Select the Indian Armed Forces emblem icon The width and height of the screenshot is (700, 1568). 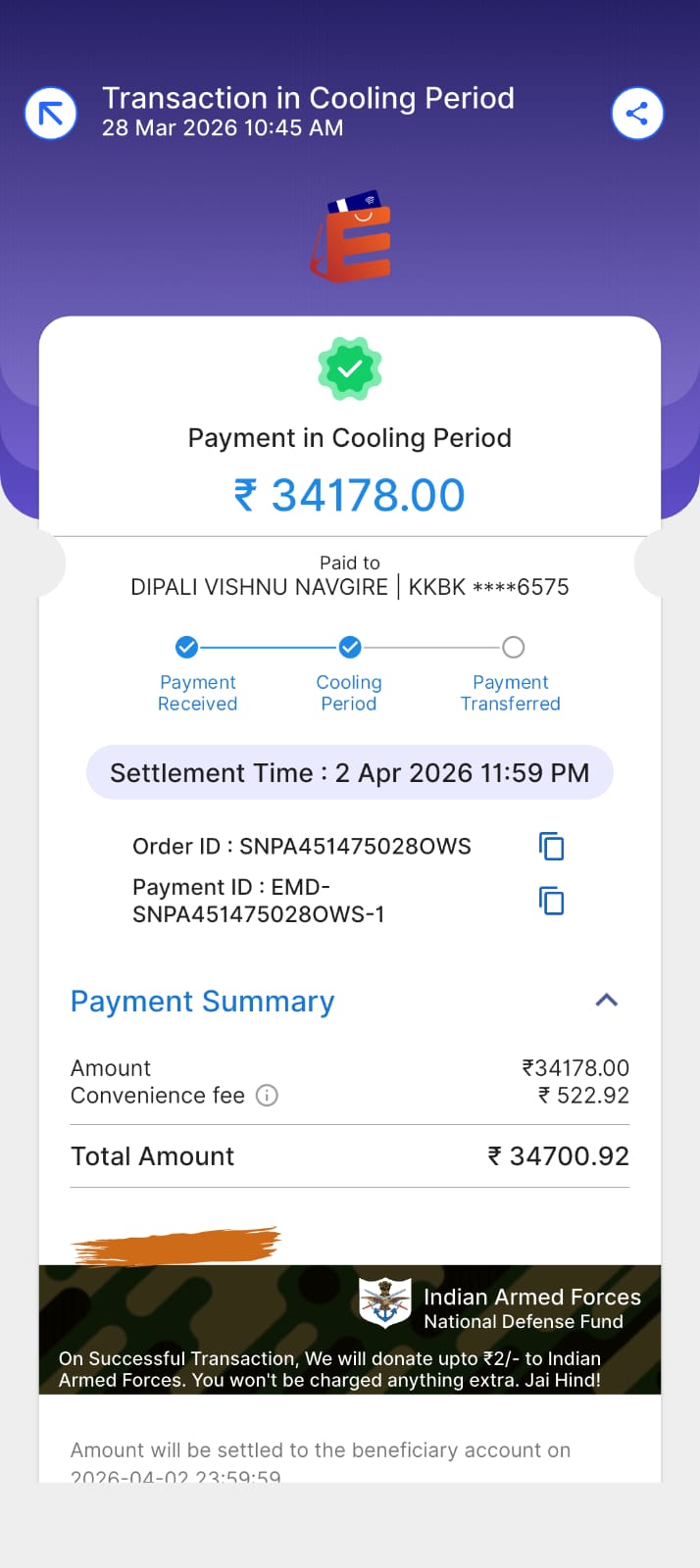385,1303
